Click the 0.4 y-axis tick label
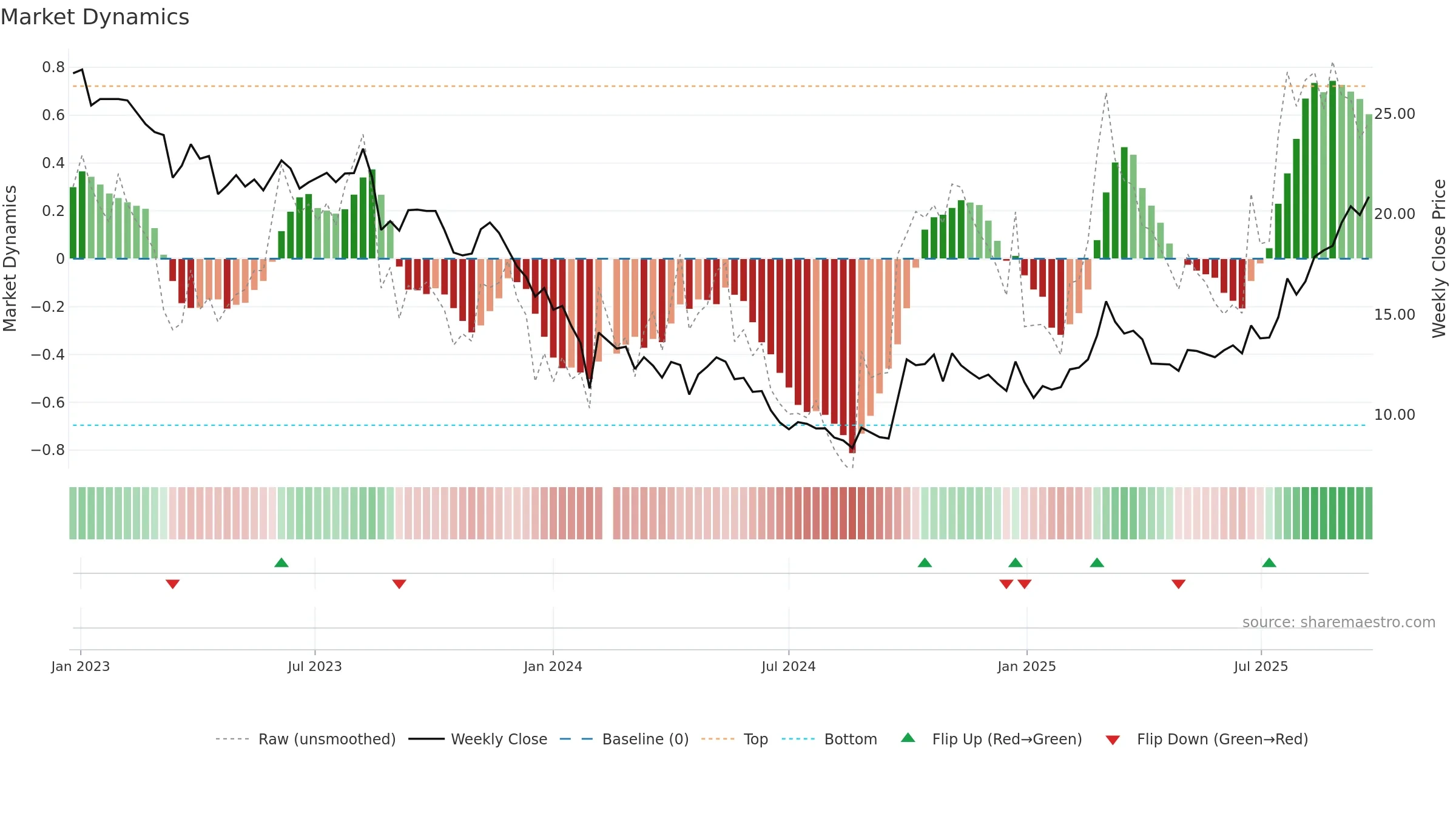The height and width of the screenshot is (819, 1456). click(53, 163)
